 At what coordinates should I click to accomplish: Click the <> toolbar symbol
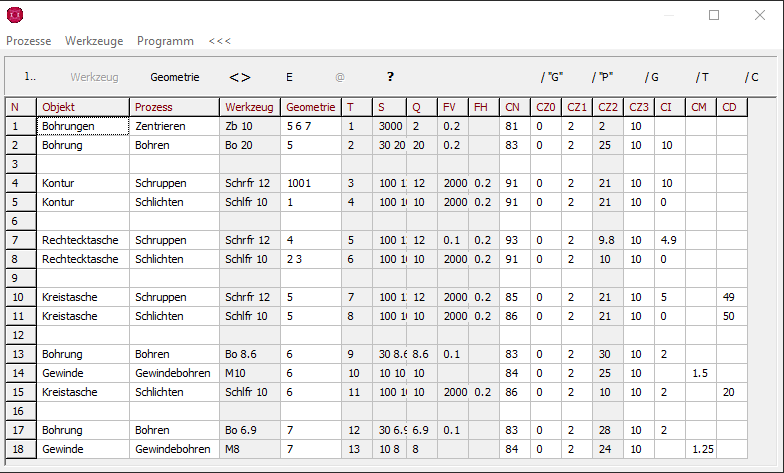(240, 76)
